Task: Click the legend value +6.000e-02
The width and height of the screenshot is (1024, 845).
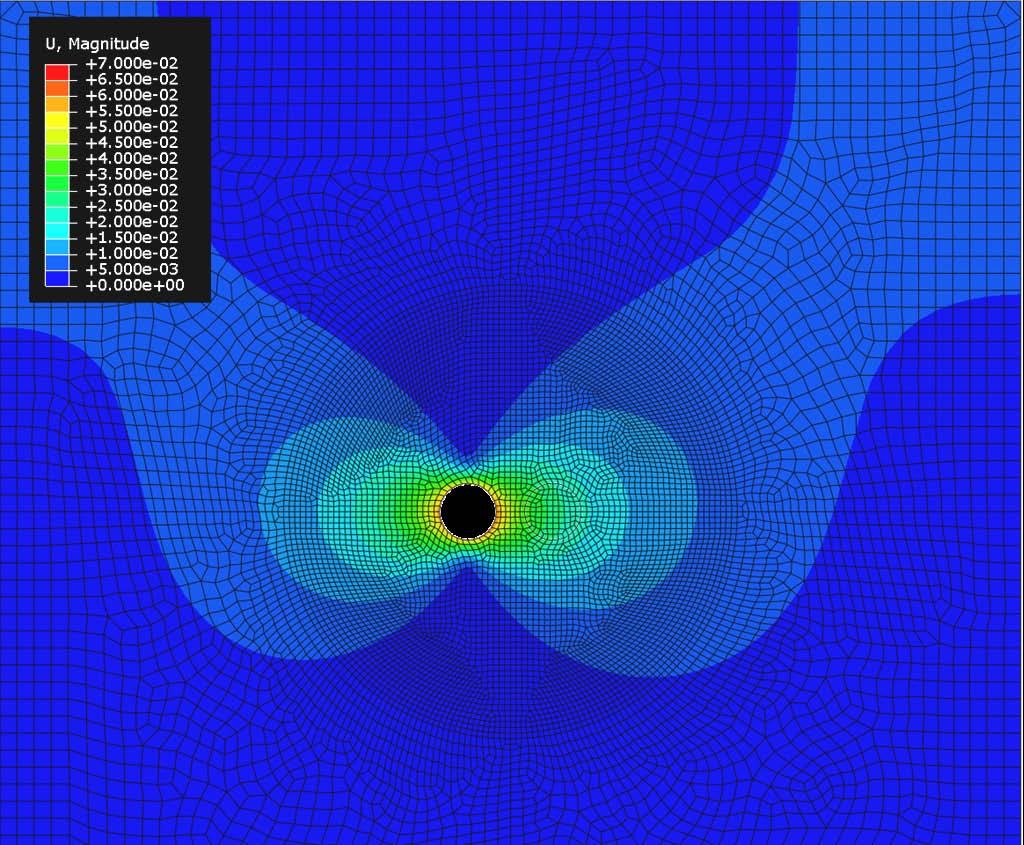Action: click(131, 95)
